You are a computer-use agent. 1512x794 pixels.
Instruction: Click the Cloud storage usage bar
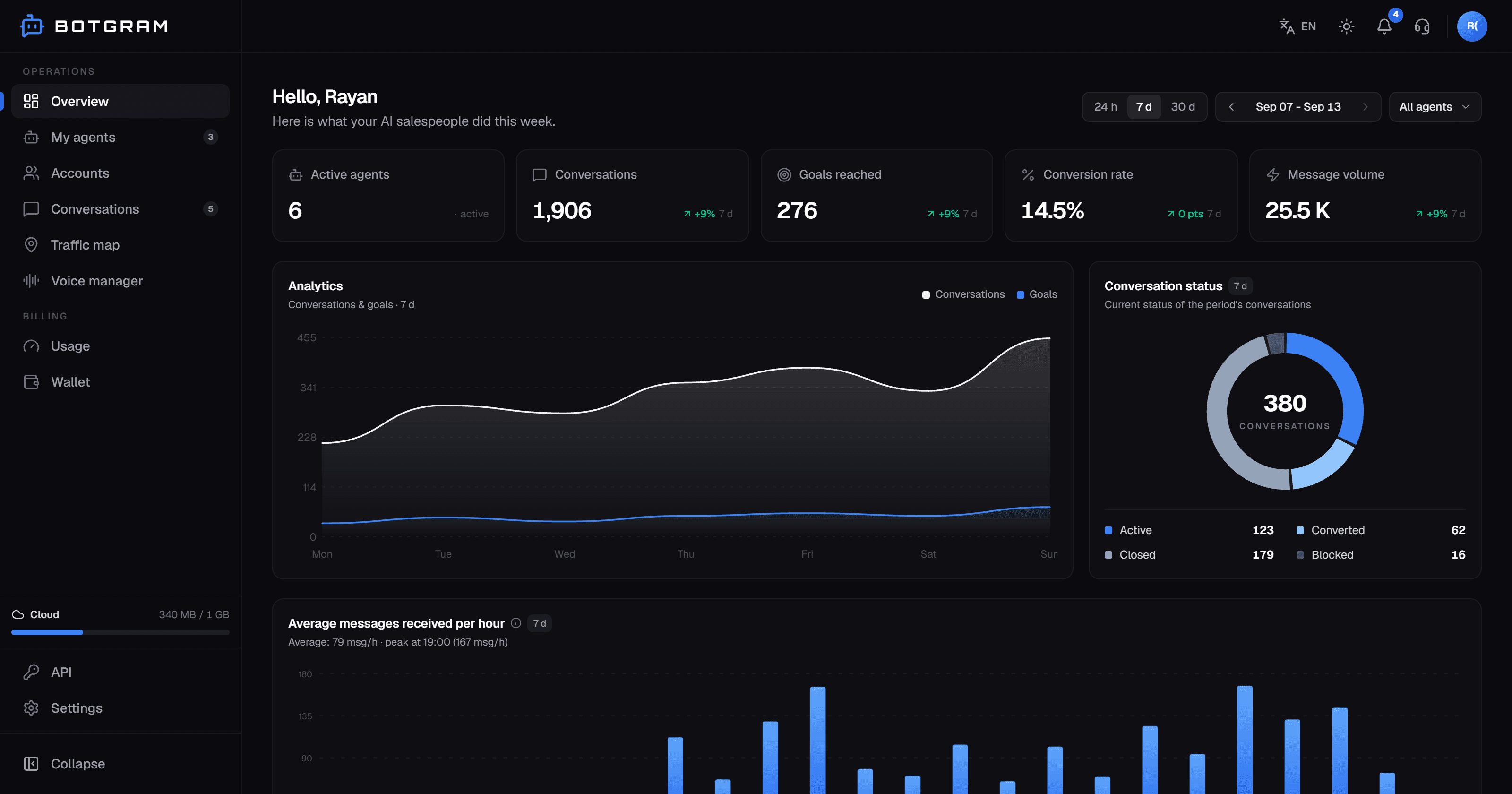(120, 632)
